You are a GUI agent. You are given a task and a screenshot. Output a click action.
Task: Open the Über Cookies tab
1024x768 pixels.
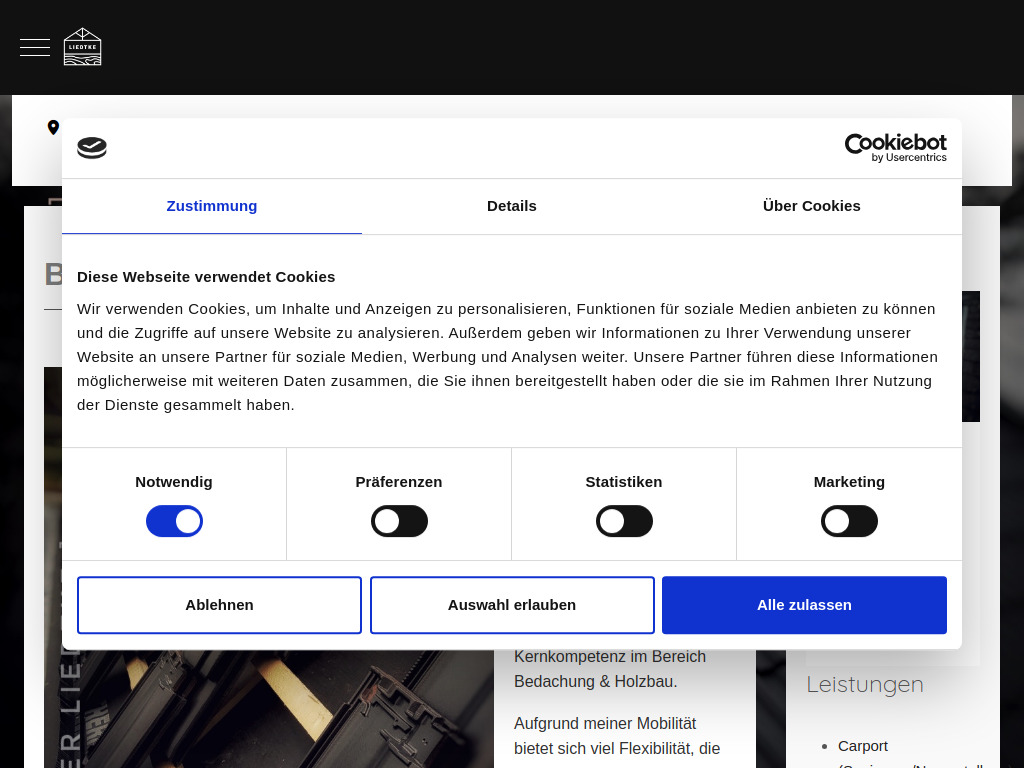[811, 206]
